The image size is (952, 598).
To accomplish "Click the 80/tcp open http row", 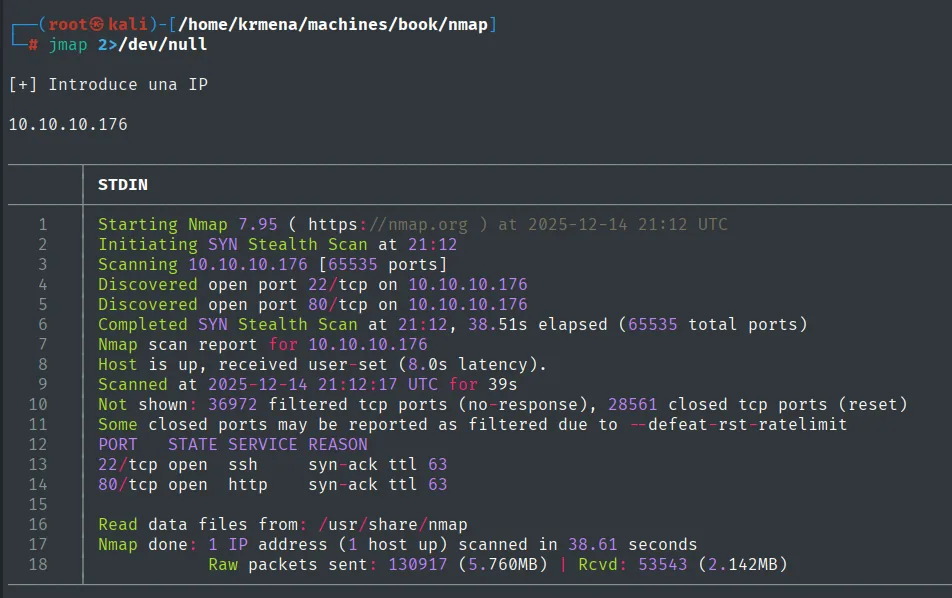I will (273, 484).
